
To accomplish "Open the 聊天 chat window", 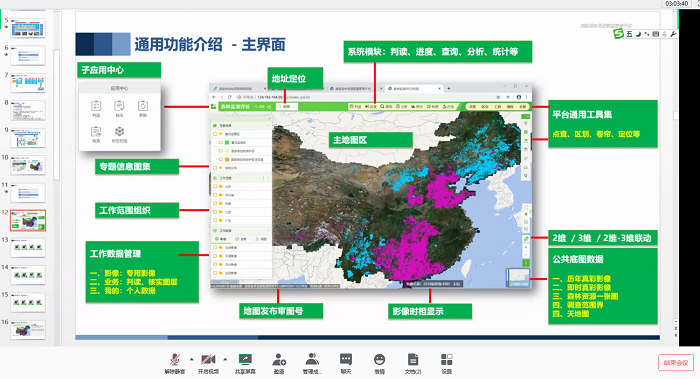I will pyautogui.click(x=346, y=363).
